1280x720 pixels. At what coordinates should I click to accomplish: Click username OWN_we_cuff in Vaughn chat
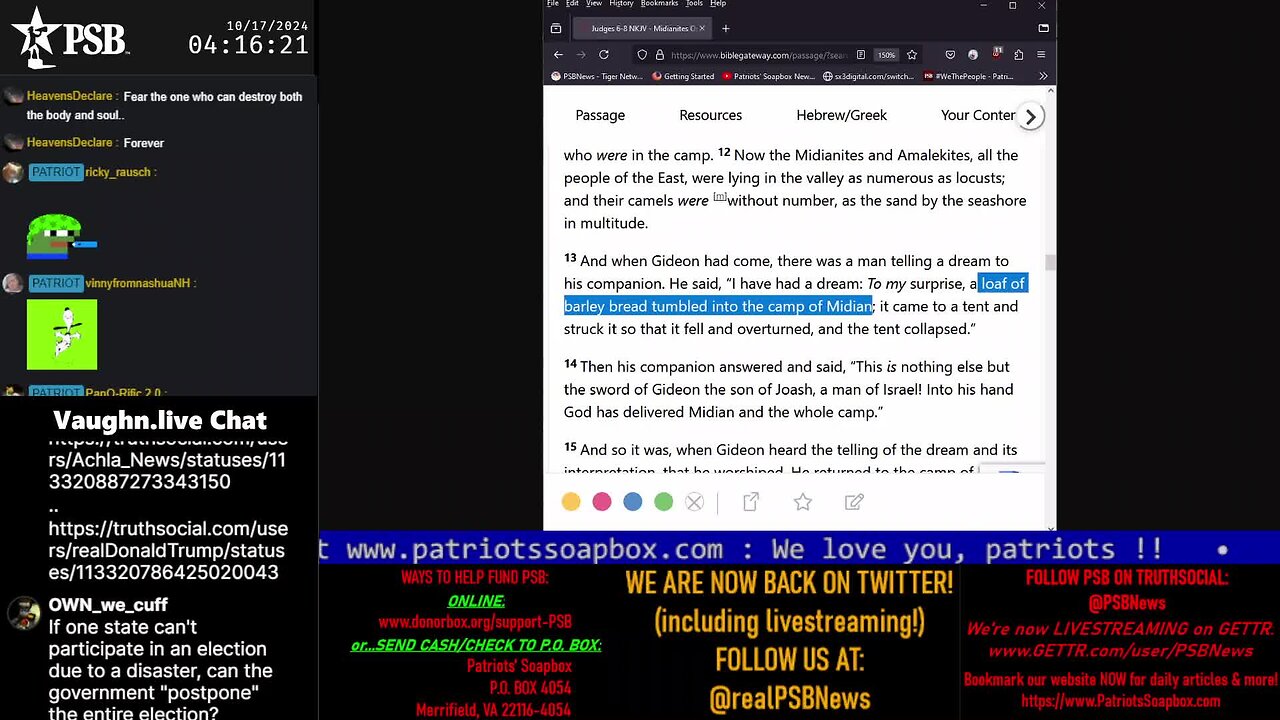tap(108, 605)
